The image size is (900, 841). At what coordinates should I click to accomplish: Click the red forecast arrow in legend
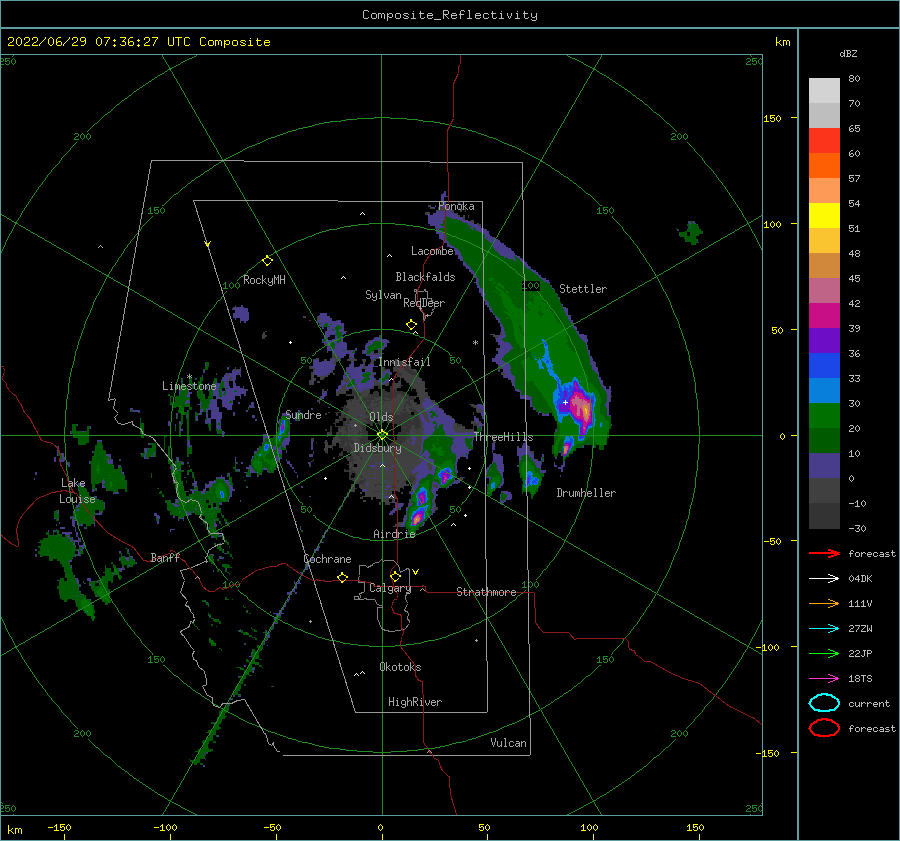[x=824, y=553]
